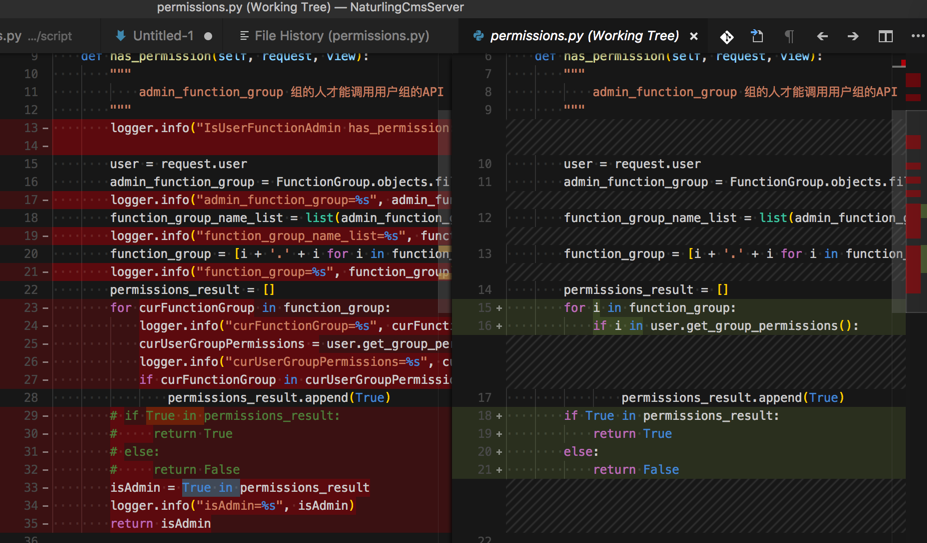This screenshot has height=543, width=927.
Task: Click line number 13 in left pane gutter
Action: [31, 128]
